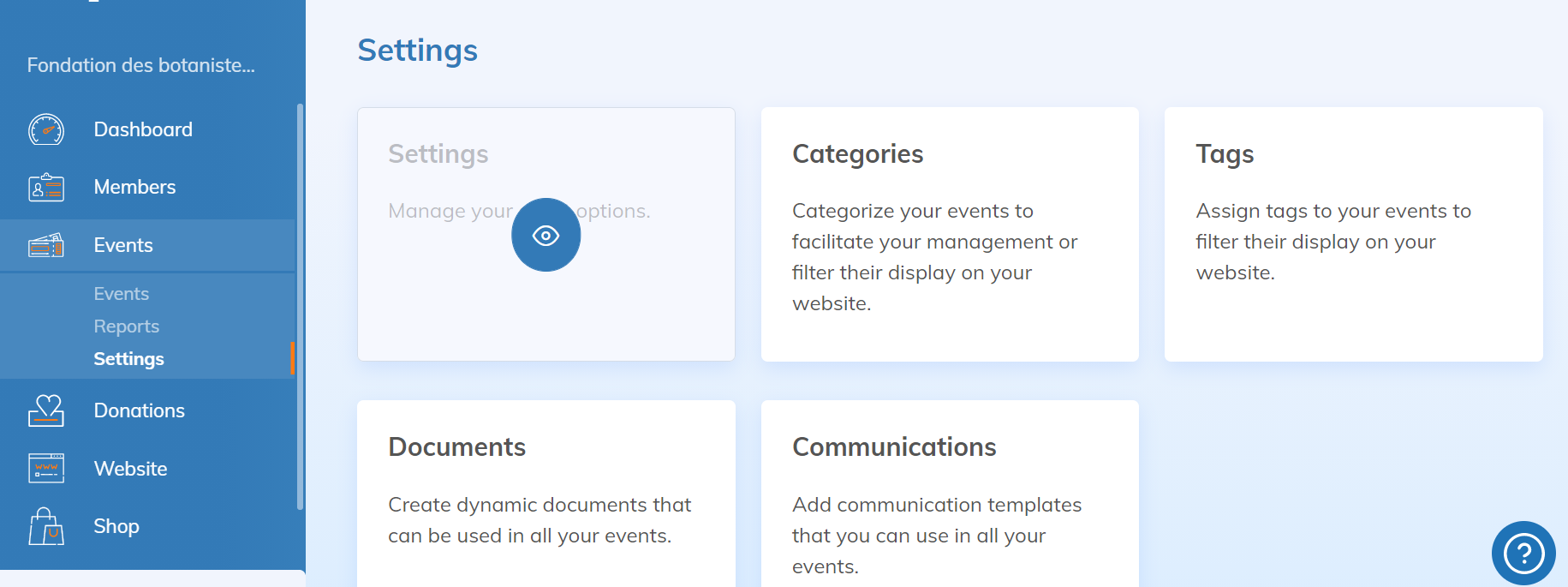Viewport: 1568px width, 587px height.
Task: Go to Donations in the sidebar
Action: pos(139,410)
